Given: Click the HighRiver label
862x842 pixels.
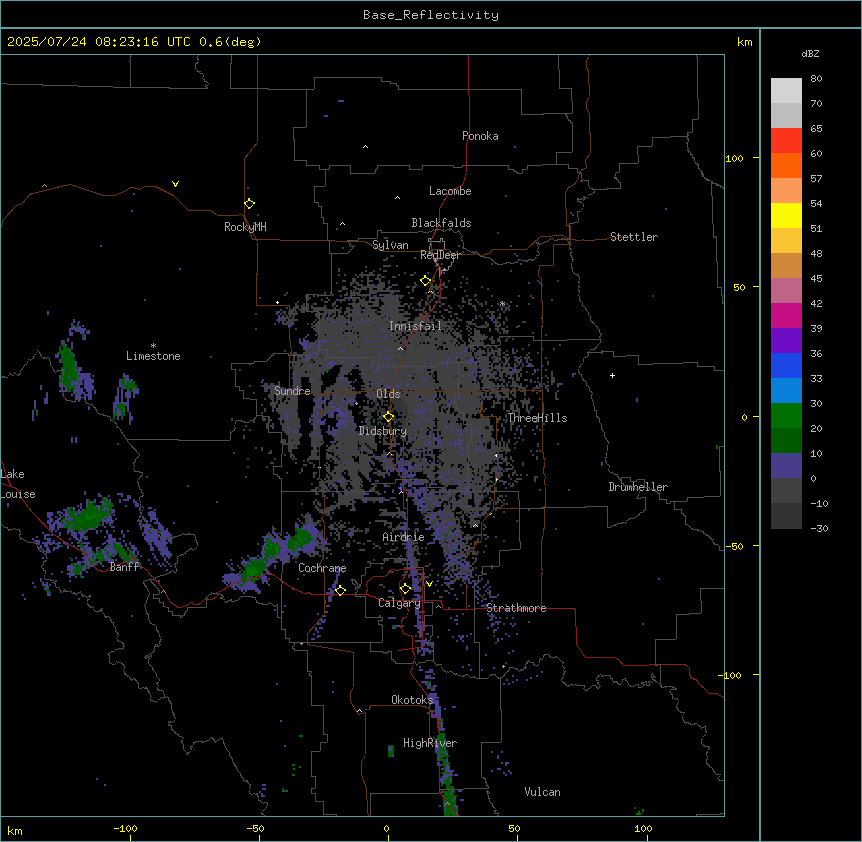Looking at the screenshot, I should tap(430, 743).
